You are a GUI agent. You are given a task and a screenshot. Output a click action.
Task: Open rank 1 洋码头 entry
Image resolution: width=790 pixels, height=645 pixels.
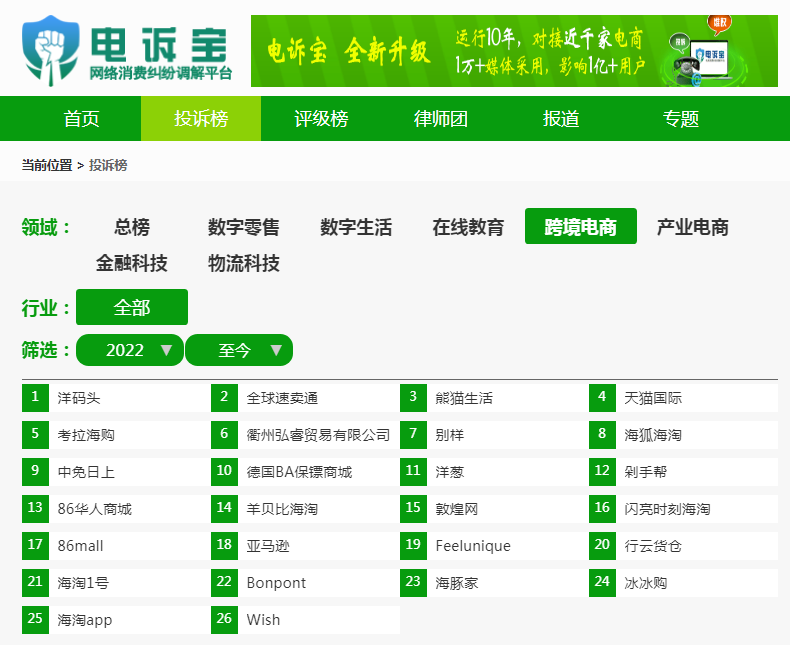116,398
